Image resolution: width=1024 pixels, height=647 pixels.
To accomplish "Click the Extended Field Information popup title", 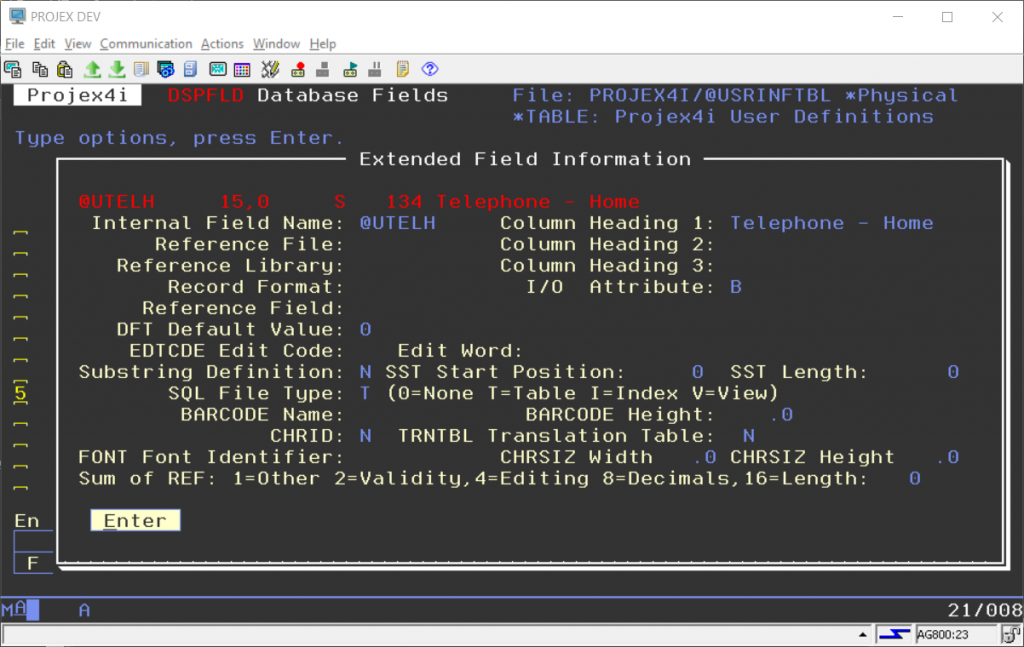I will [x=525, y=159].
